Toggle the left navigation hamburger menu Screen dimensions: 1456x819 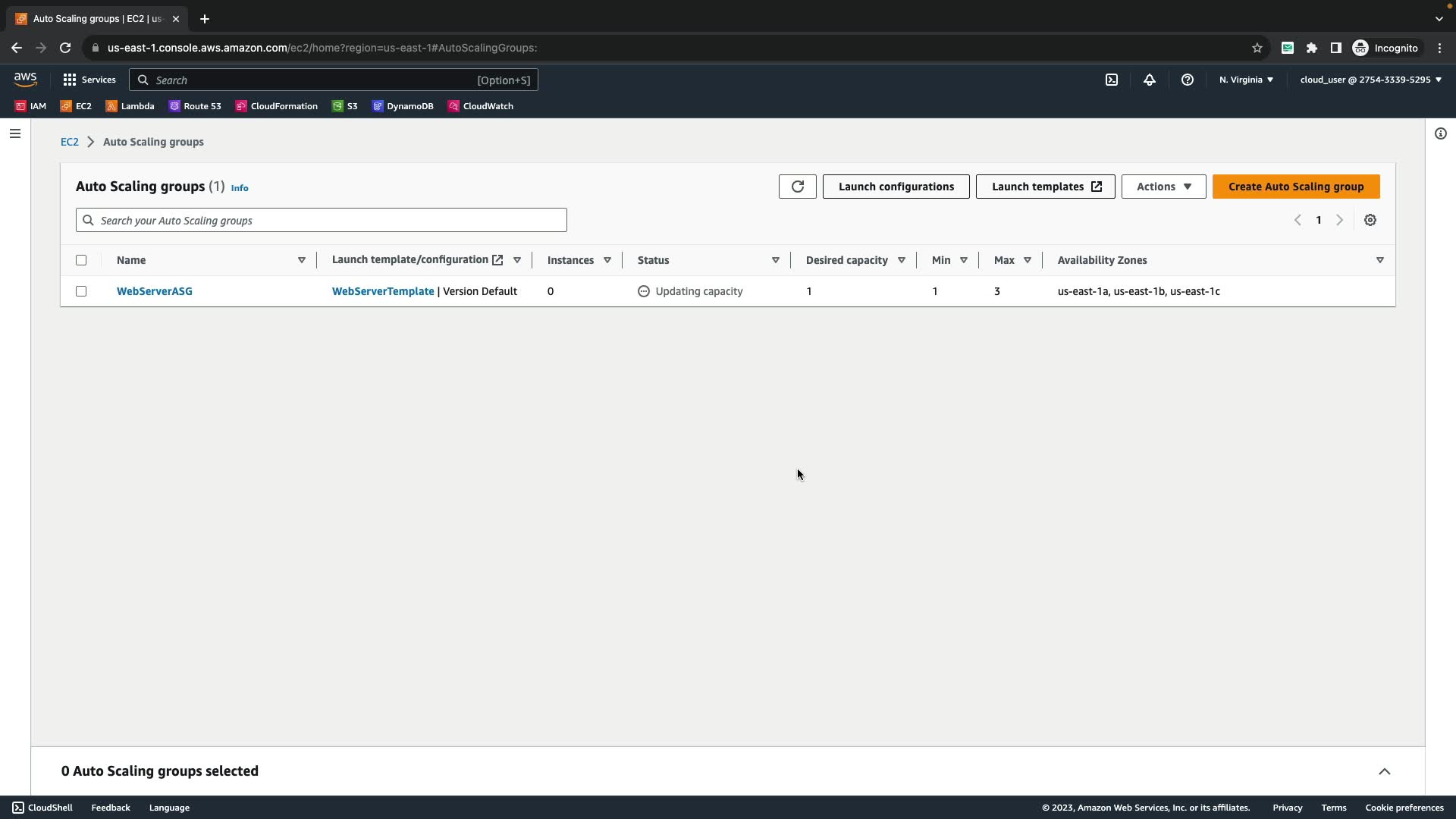pyautogui.click(x=15, y=133)
